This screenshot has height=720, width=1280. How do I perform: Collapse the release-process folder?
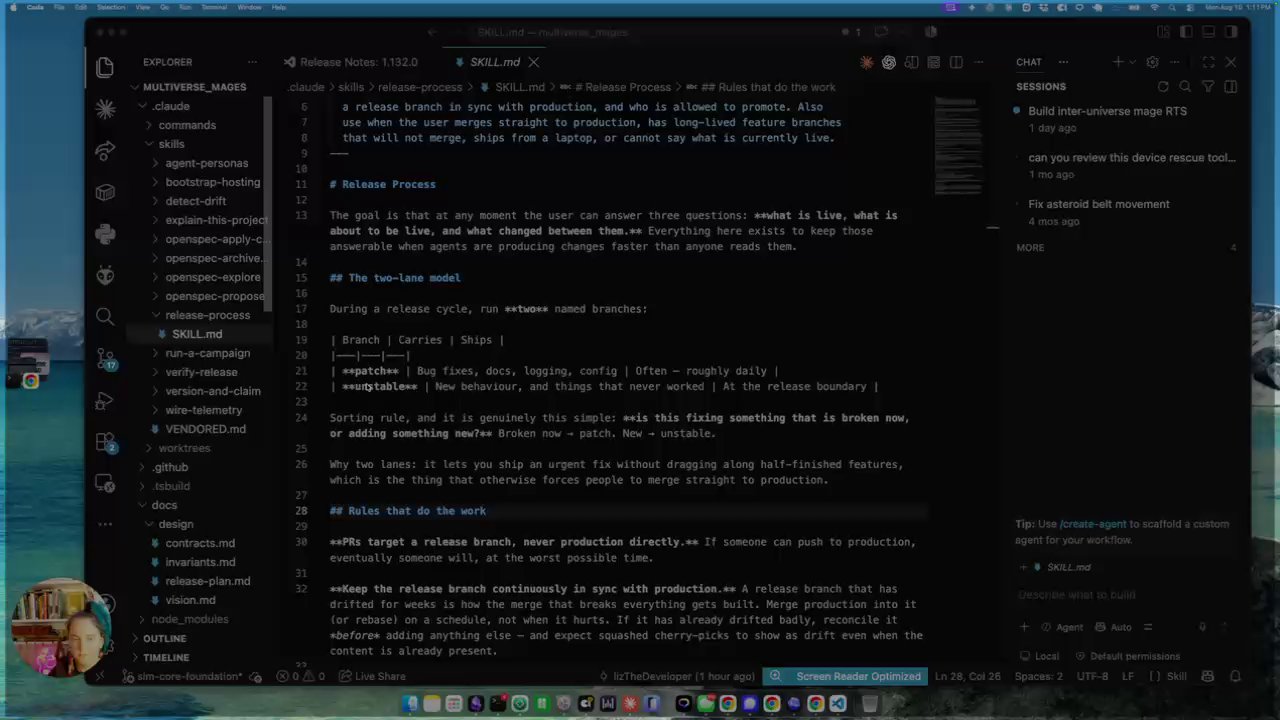(x=207, y=315)
